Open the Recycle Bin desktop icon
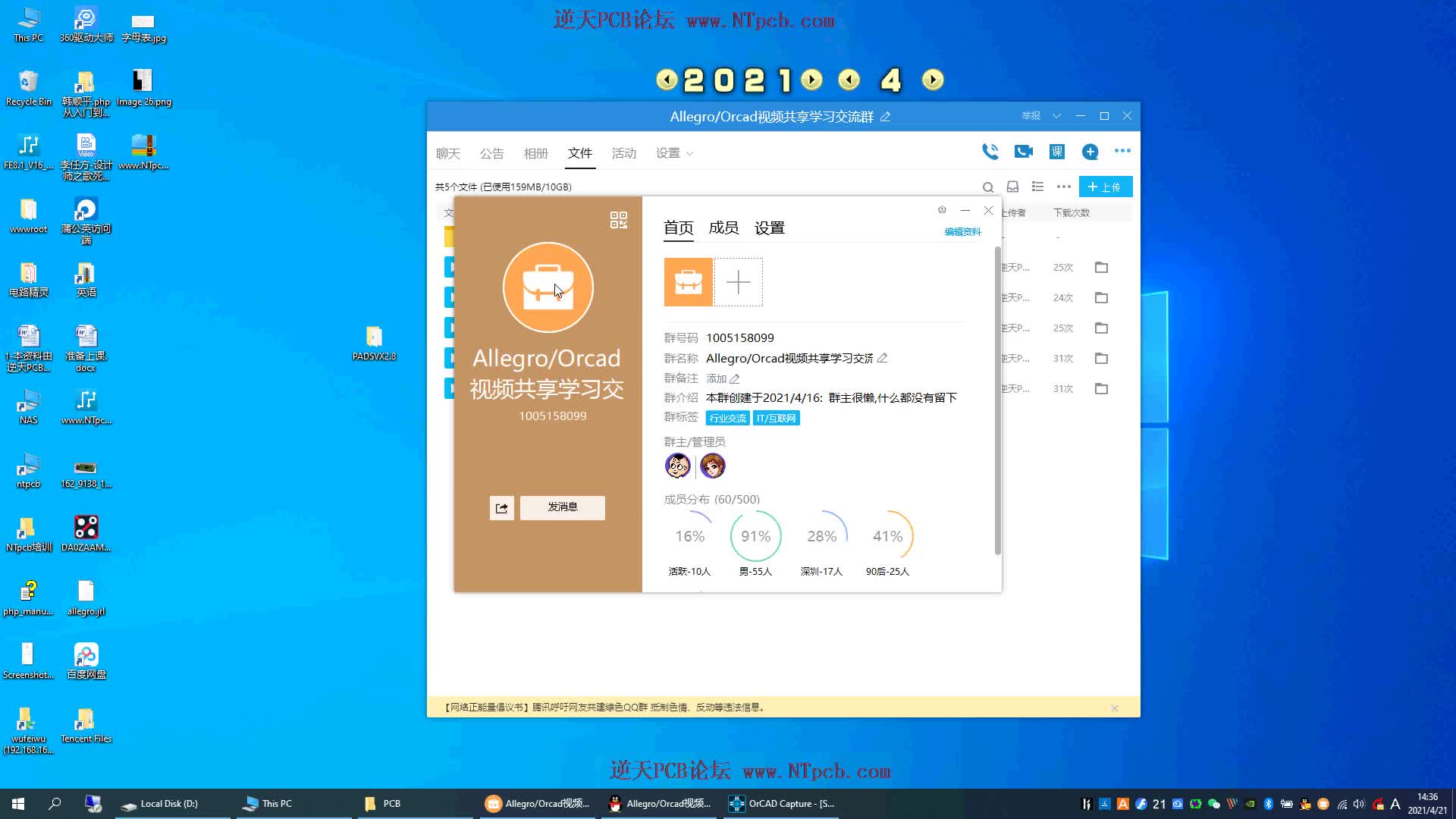The height and width of the screenshot is (819, 1456). point(29,87)
